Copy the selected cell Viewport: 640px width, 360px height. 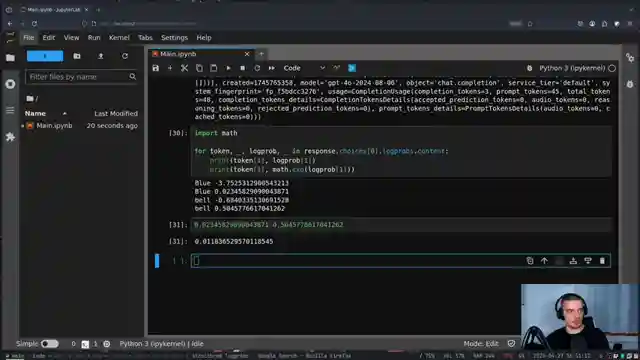199,68
